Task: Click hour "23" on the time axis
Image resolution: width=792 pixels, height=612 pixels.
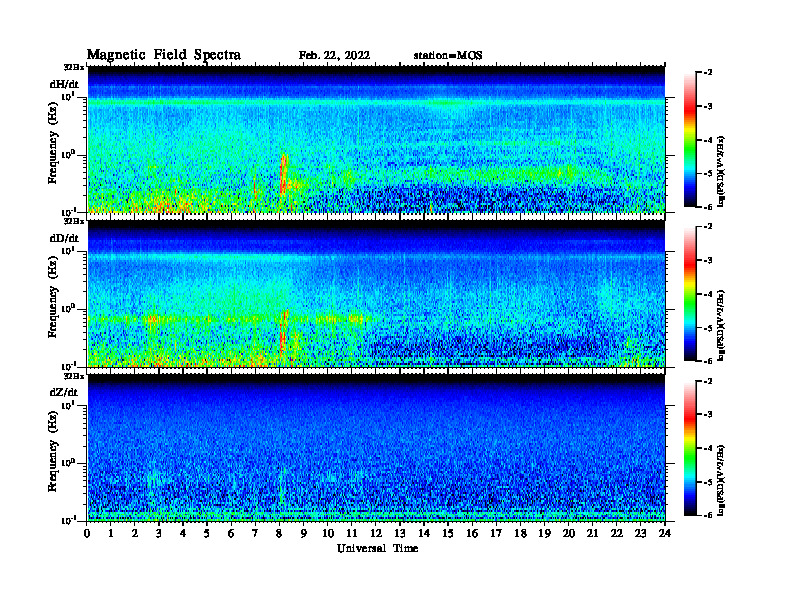Action: [x=640, y=534]
